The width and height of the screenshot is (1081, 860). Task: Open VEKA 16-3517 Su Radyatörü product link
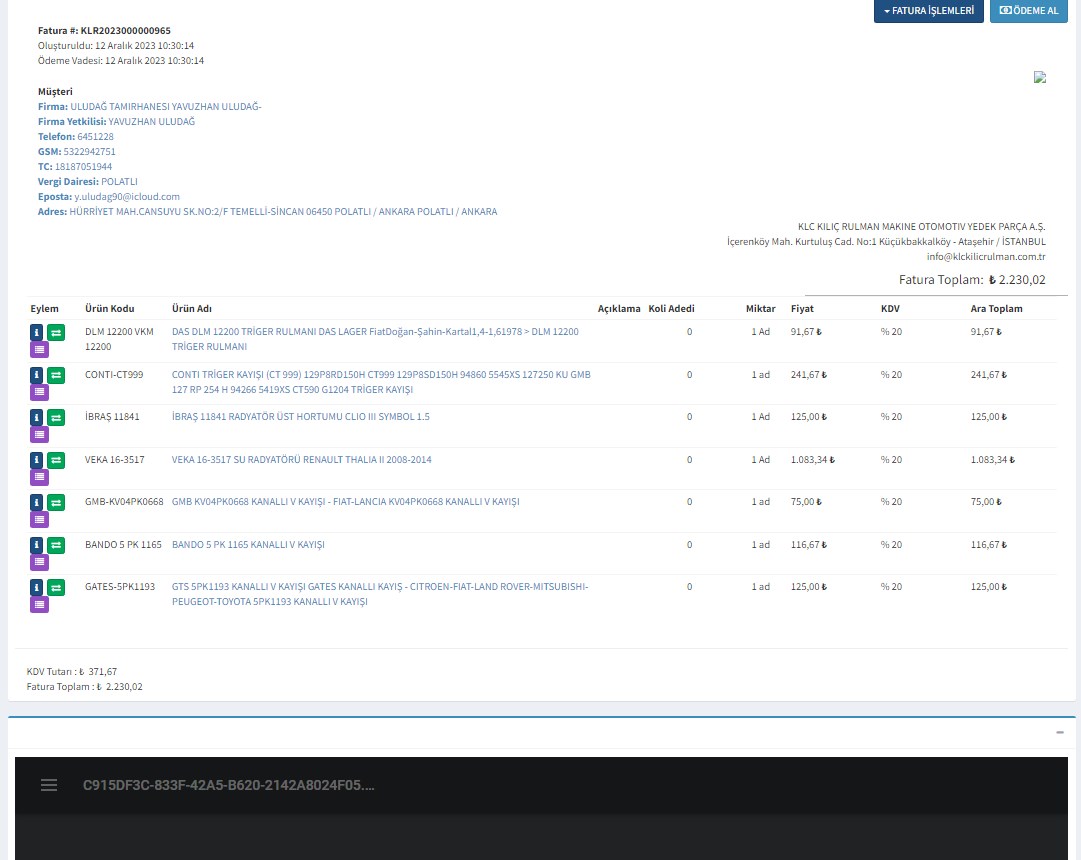coord(302,460)
